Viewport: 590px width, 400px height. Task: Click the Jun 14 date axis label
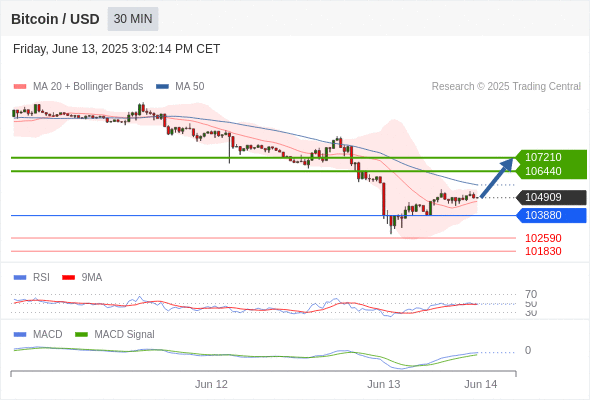(481, 384)
